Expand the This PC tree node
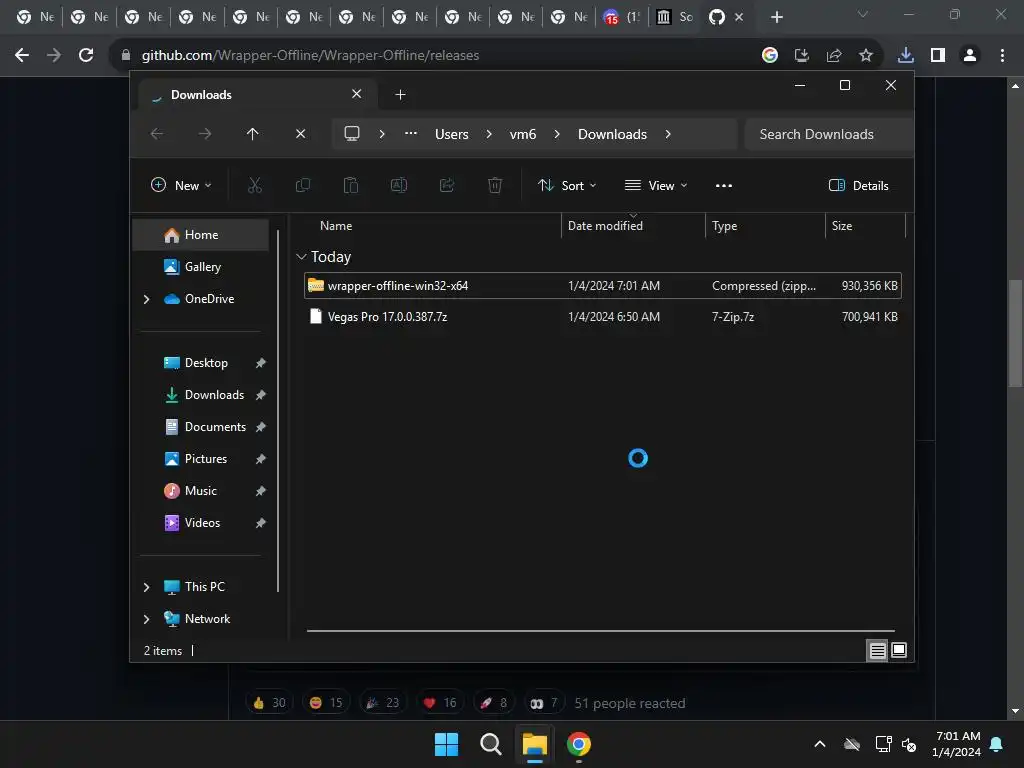Screen dimensions: 1024x768 [x=146, y=587]
